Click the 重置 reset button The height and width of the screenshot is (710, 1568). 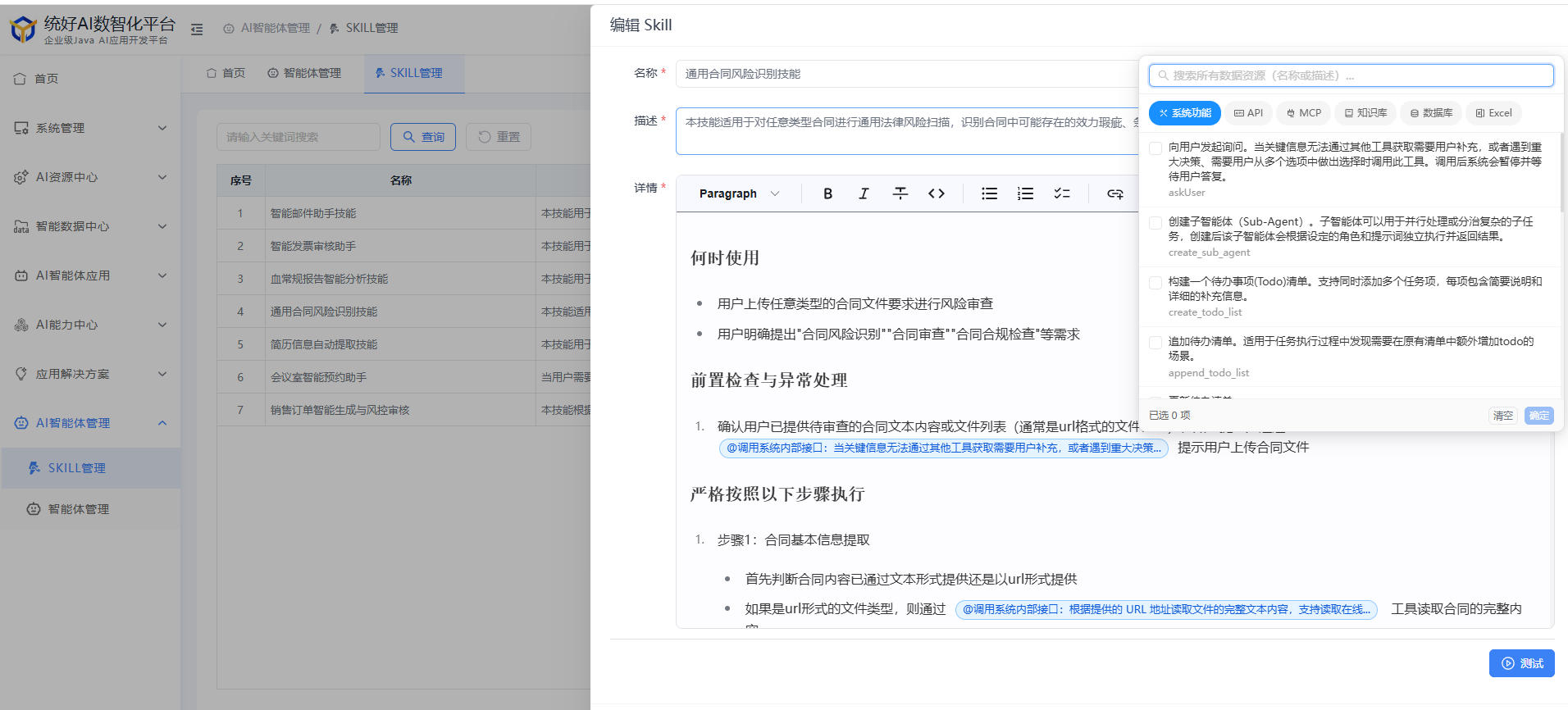(x=499, y=137)
